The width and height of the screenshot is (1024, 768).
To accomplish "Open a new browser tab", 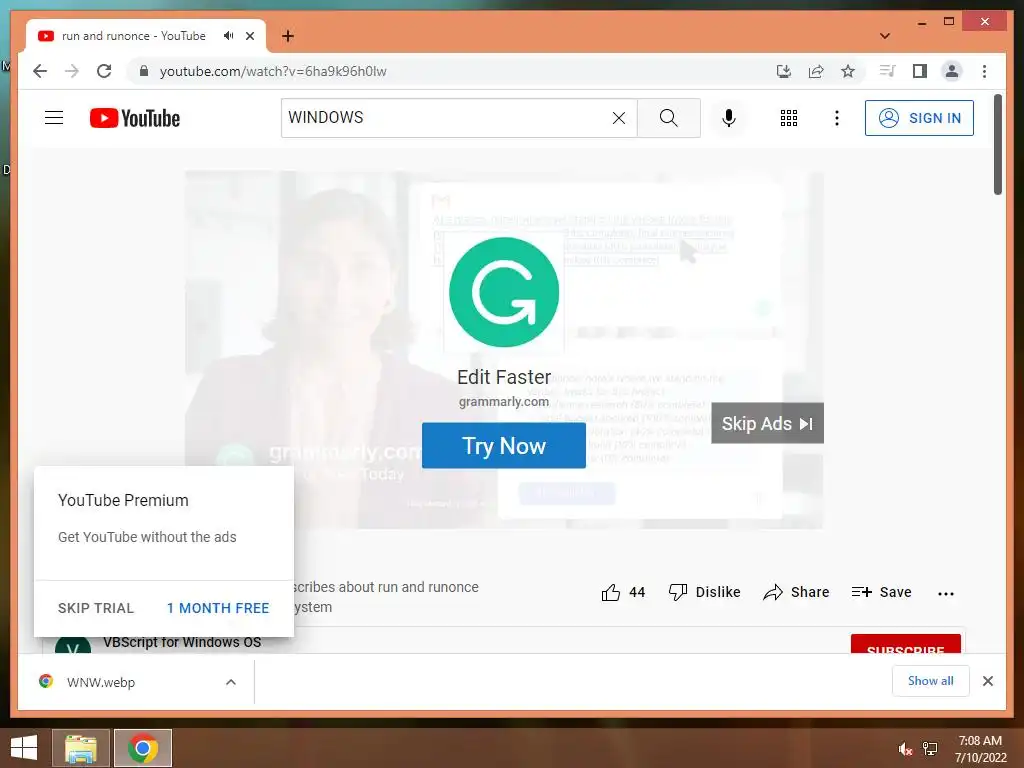I will coord(288,36).
